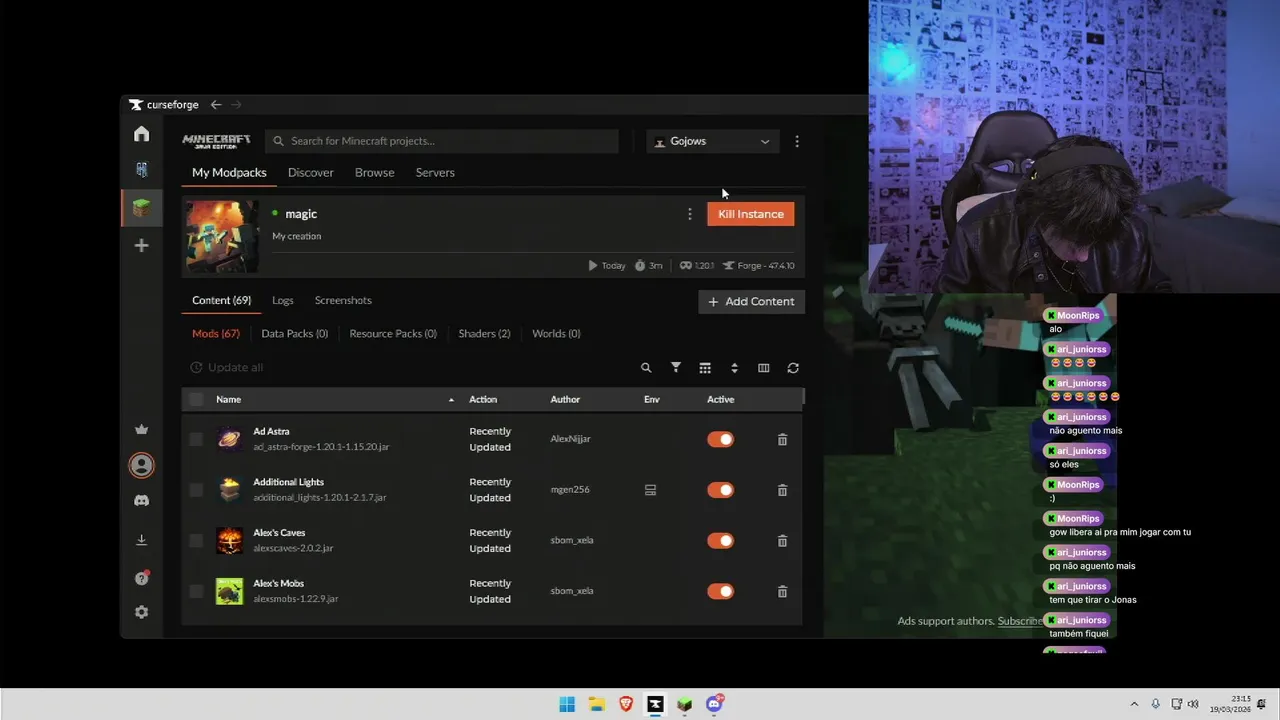Click the up-down sort arrows icon

(x=734, y=368)
